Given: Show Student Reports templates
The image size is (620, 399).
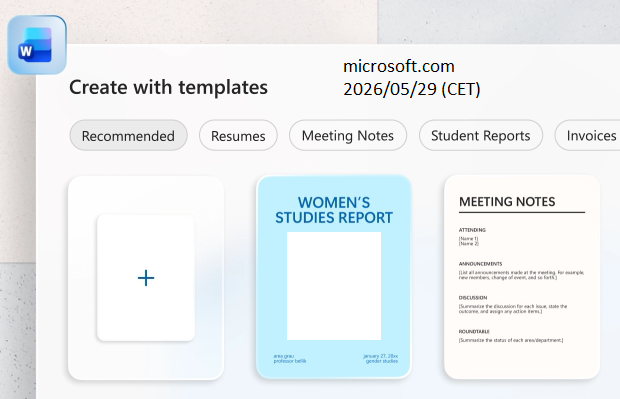Looking at the screenshot, I should 480,136.
